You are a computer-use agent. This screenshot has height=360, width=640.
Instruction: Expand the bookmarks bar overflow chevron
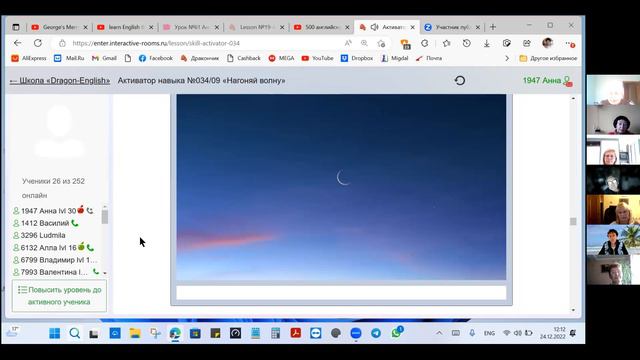(x=507, y=58)
